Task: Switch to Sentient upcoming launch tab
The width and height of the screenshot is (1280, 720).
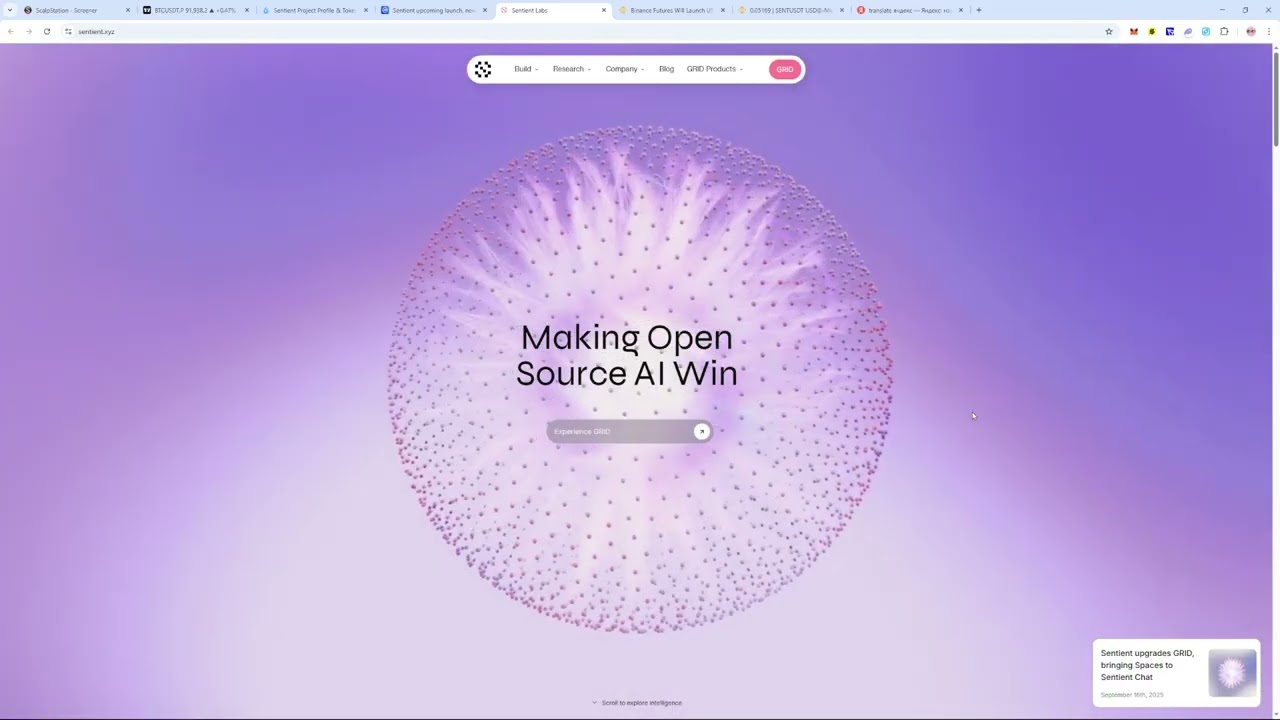Action: coord(433,10)
